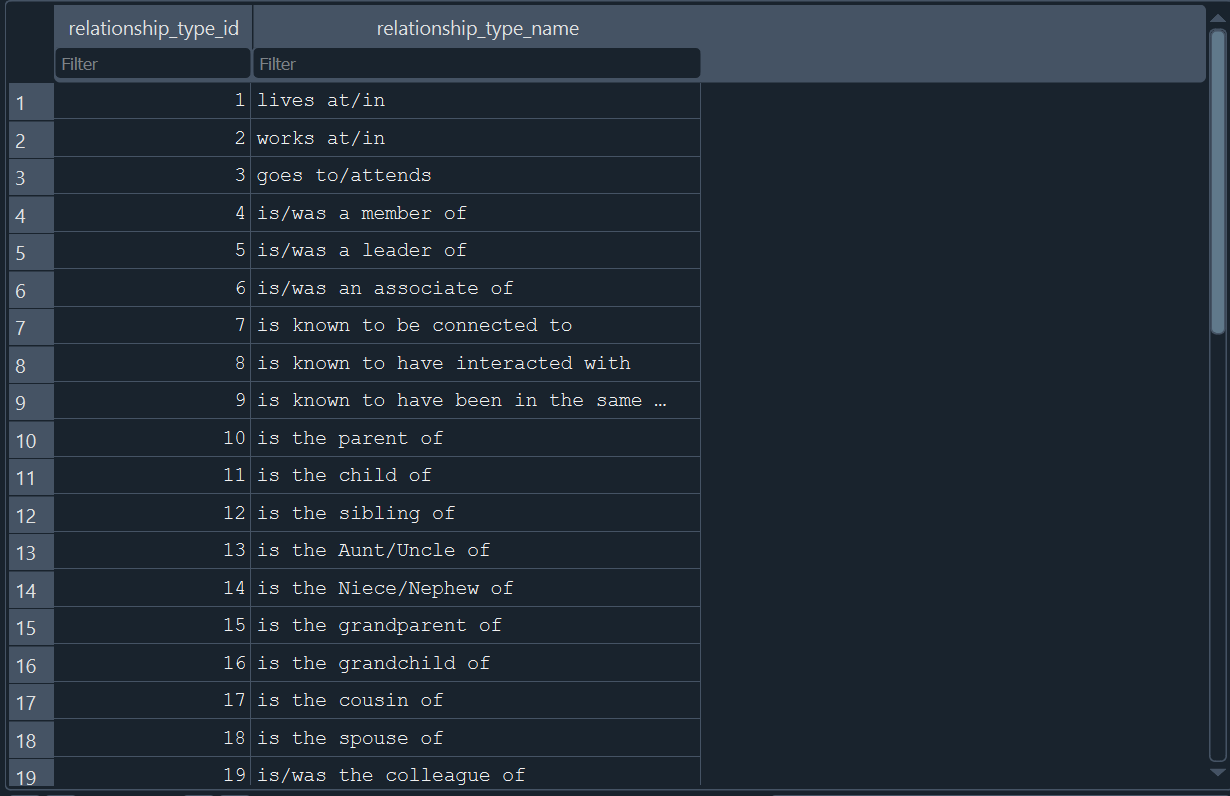Select id cell with value 9
Image resolution: width=1230 pixels, height=796 pixels.
152,401
